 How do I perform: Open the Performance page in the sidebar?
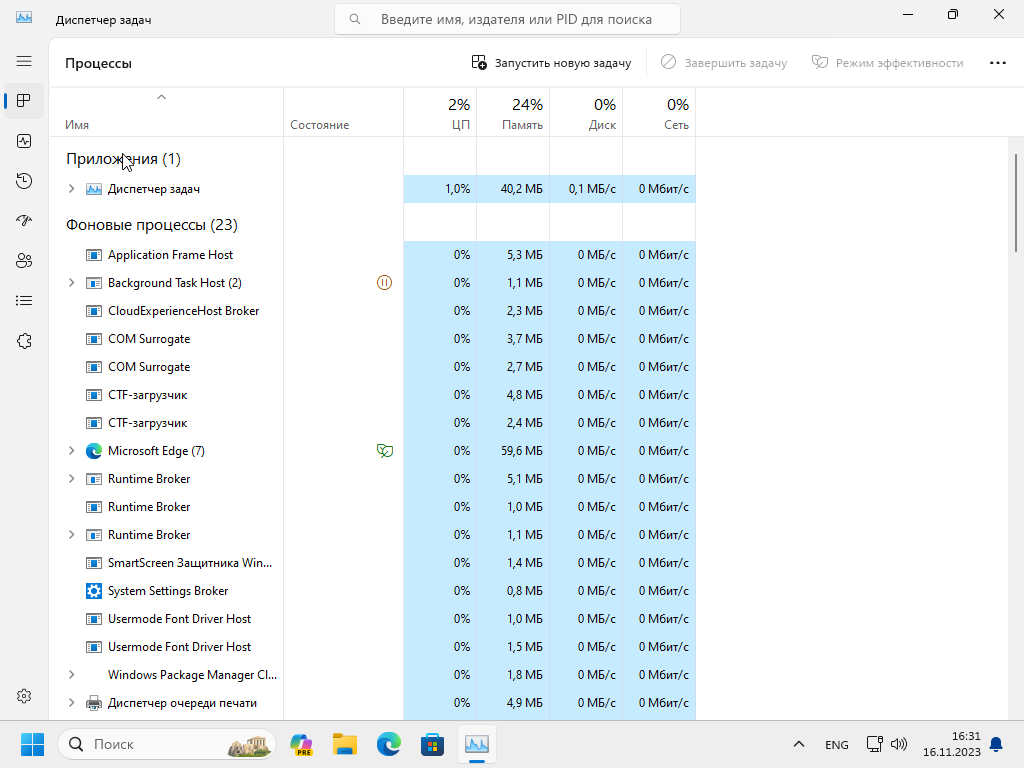click(x=24, y=141)
